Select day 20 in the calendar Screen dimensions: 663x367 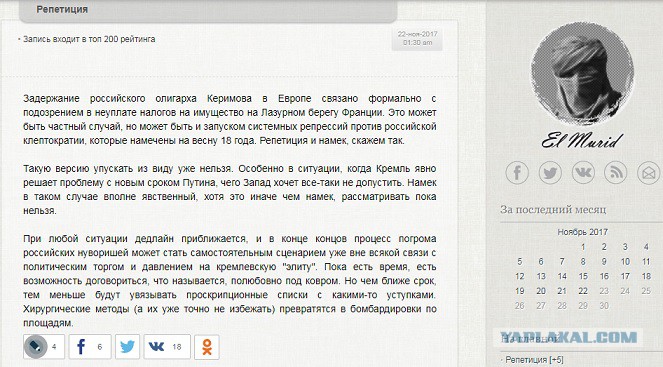point(541,291)
